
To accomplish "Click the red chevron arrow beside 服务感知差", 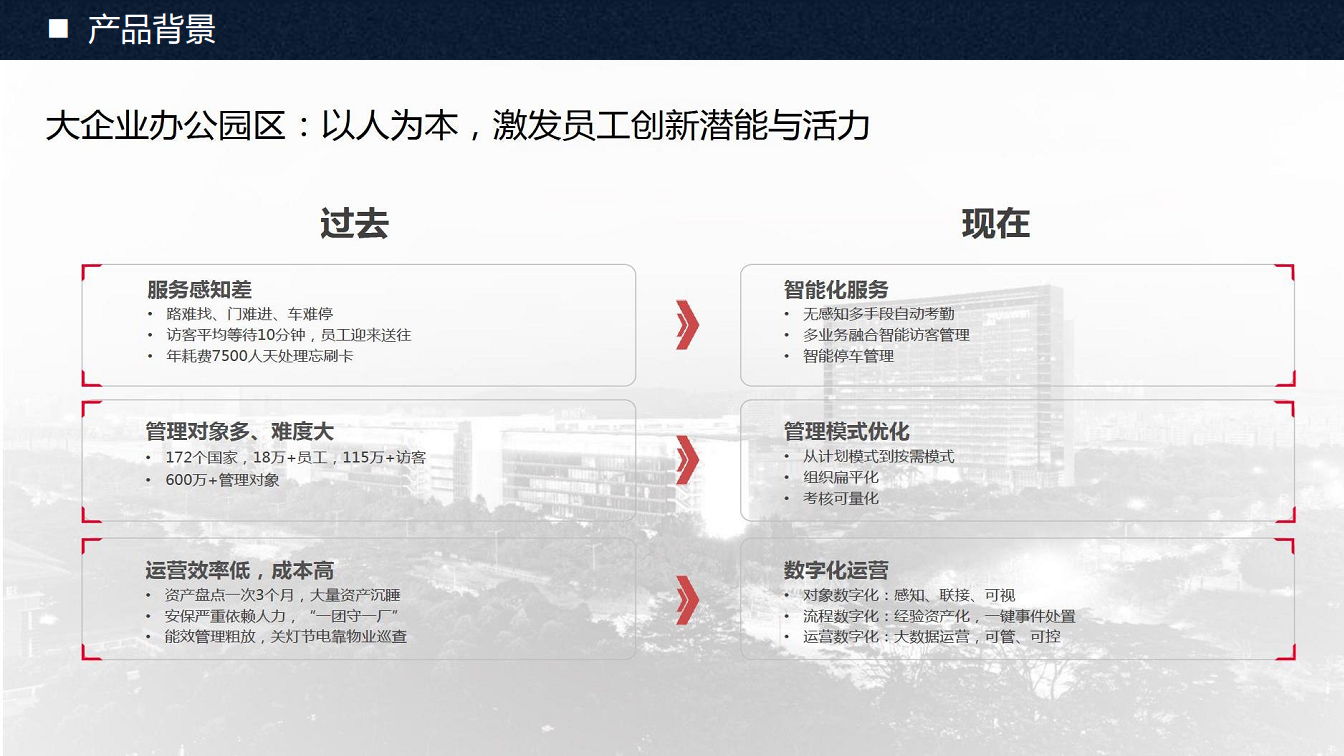I will pyautogui.click(x=687, y=324).
